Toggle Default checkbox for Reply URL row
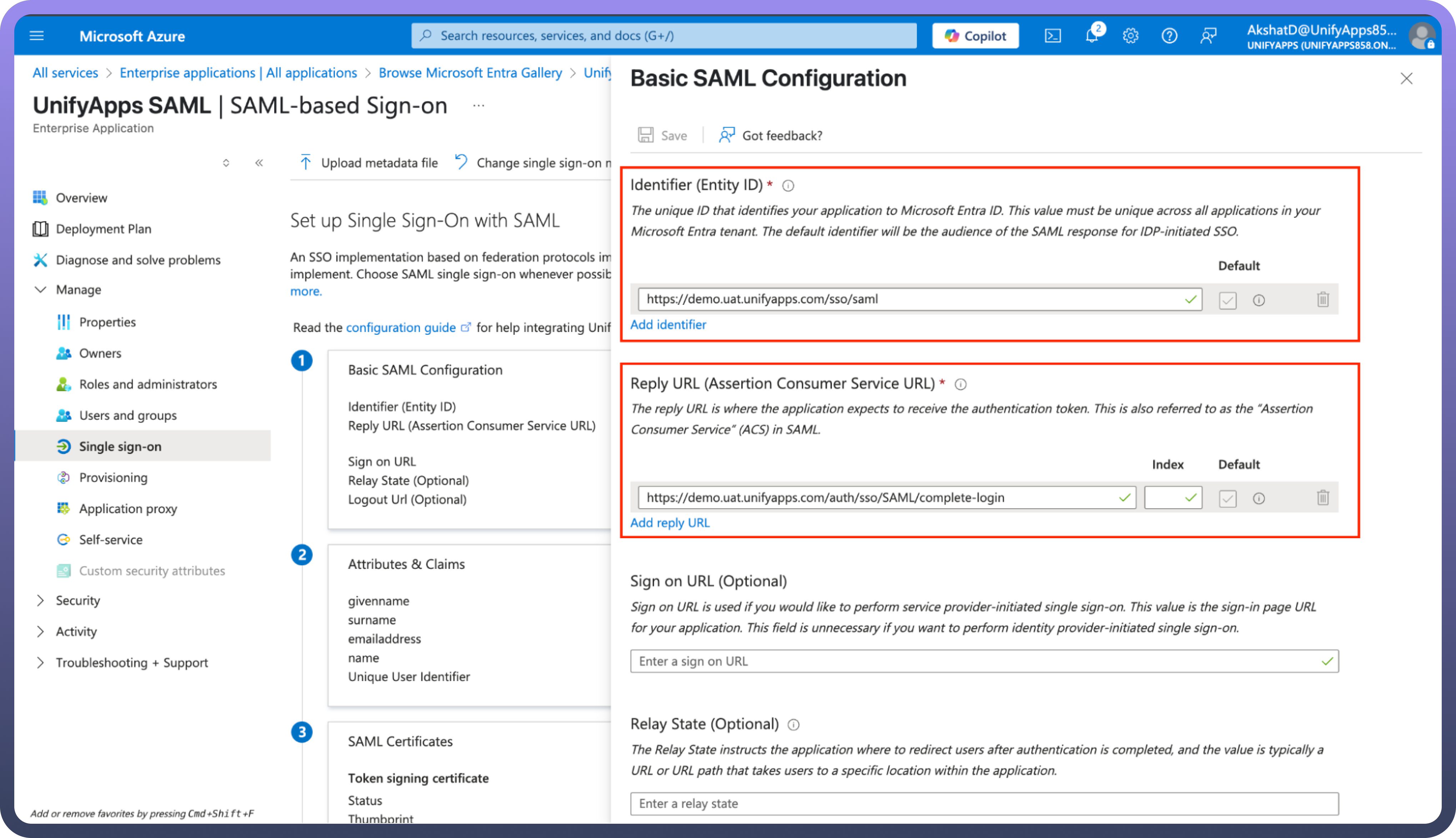1456x838 pixels. tap(1227, 498)
